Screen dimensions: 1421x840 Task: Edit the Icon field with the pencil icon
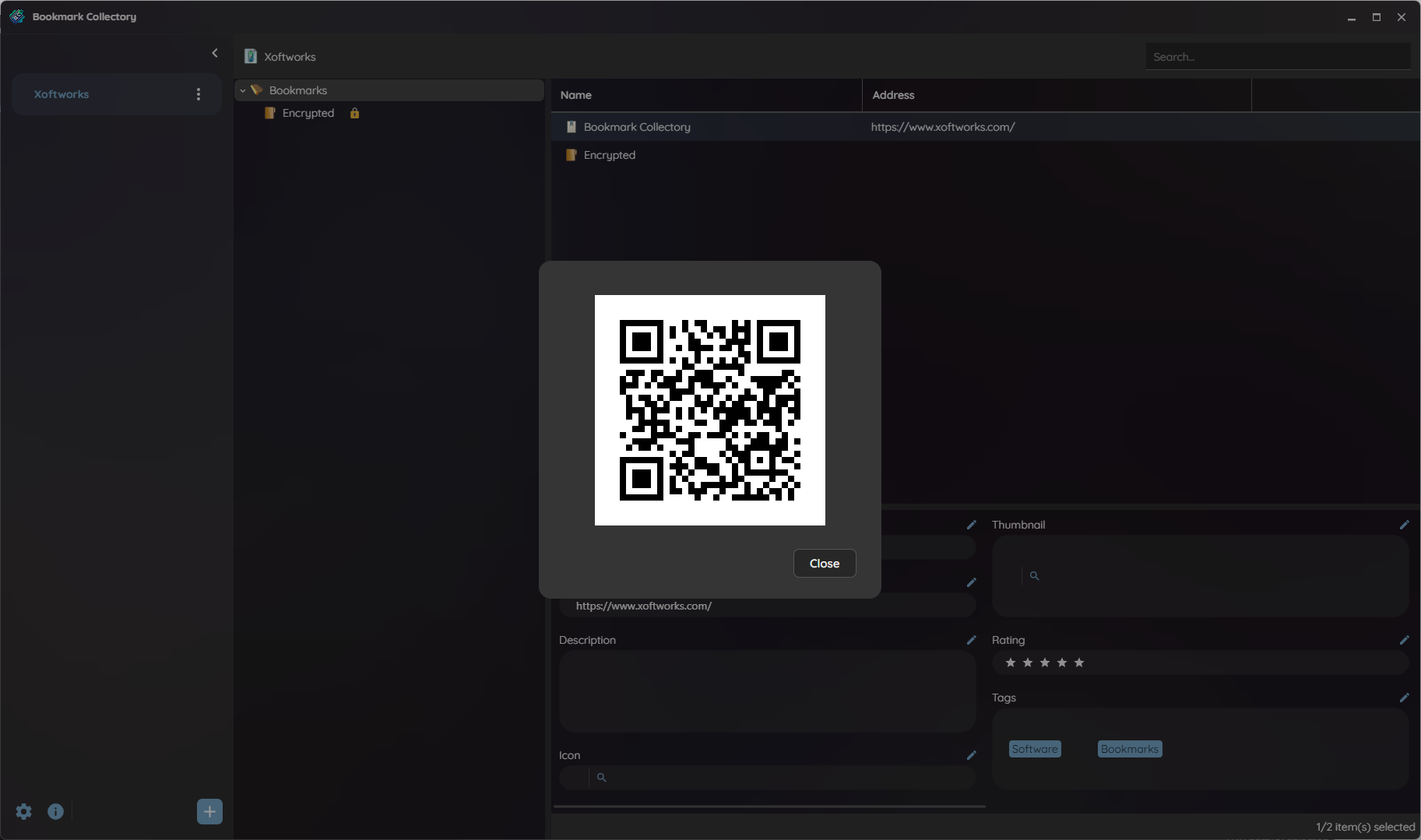click(x=971, y=755)
